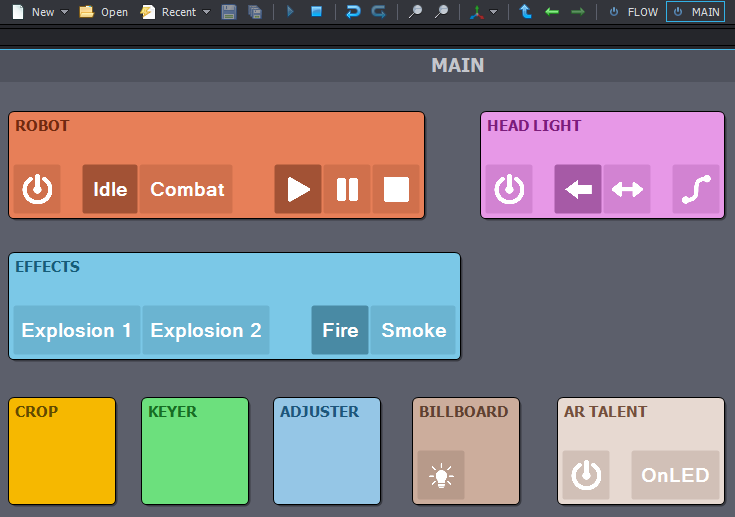The height and width of the screenshot is (517, 735).
Task: Click the Redo arrow icon
Action: point(379,12)
